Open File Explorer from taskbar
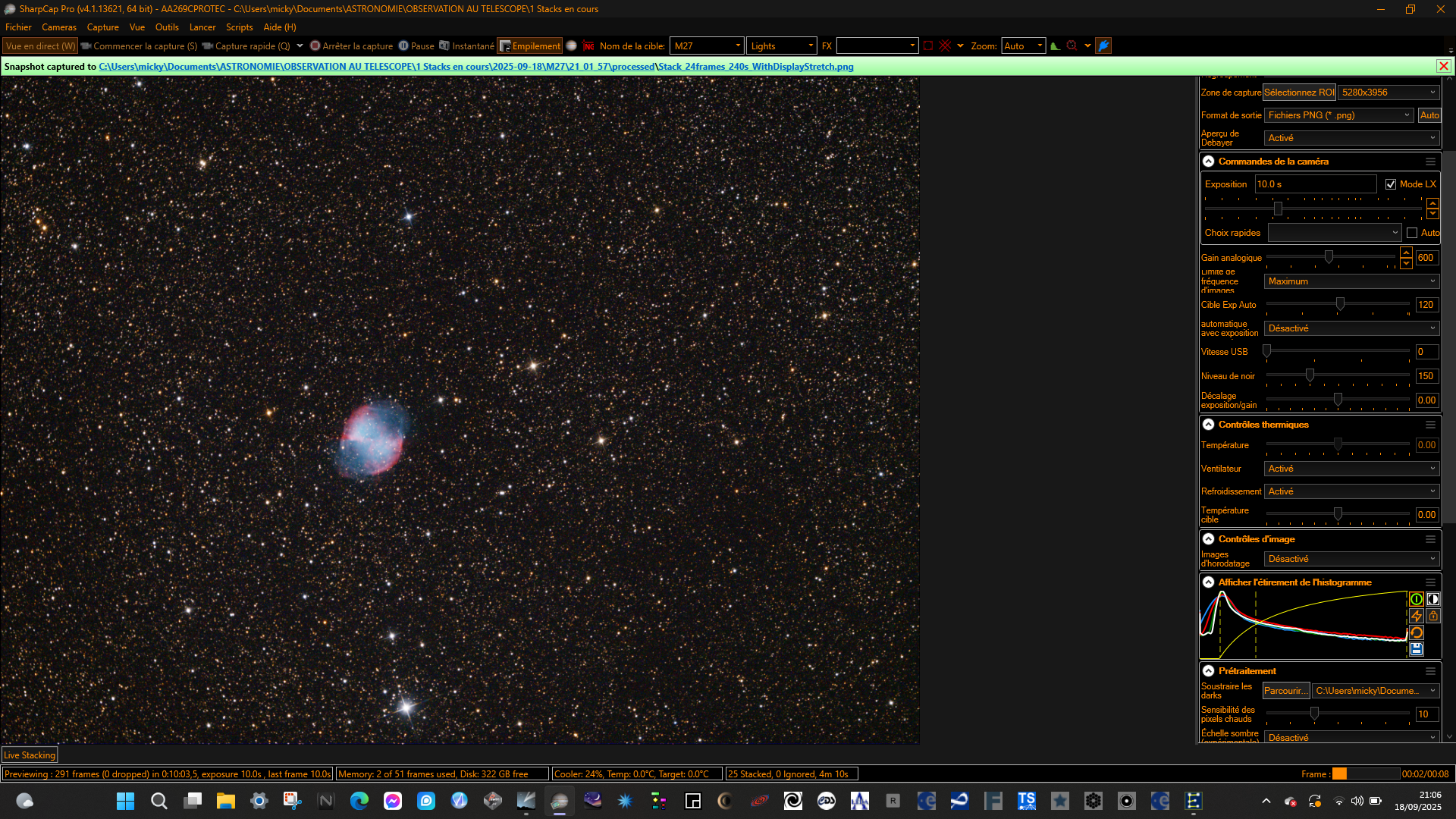1456x819 pixels. 225,801
